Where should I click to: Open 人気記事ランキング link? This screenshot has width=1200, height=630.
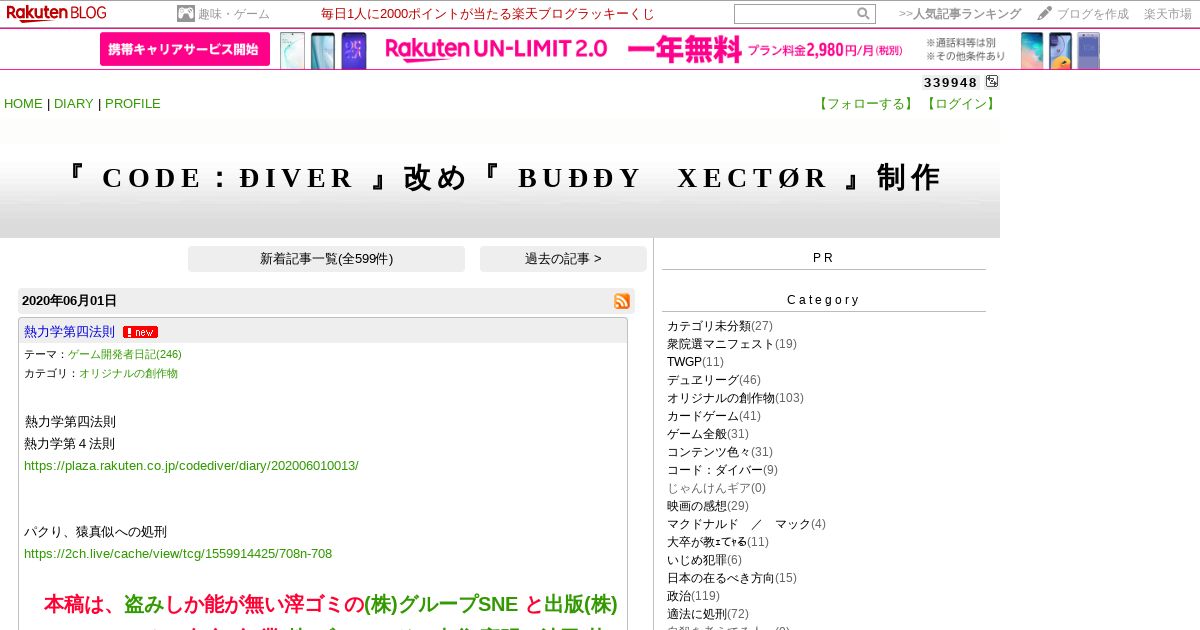click(967, 14)
